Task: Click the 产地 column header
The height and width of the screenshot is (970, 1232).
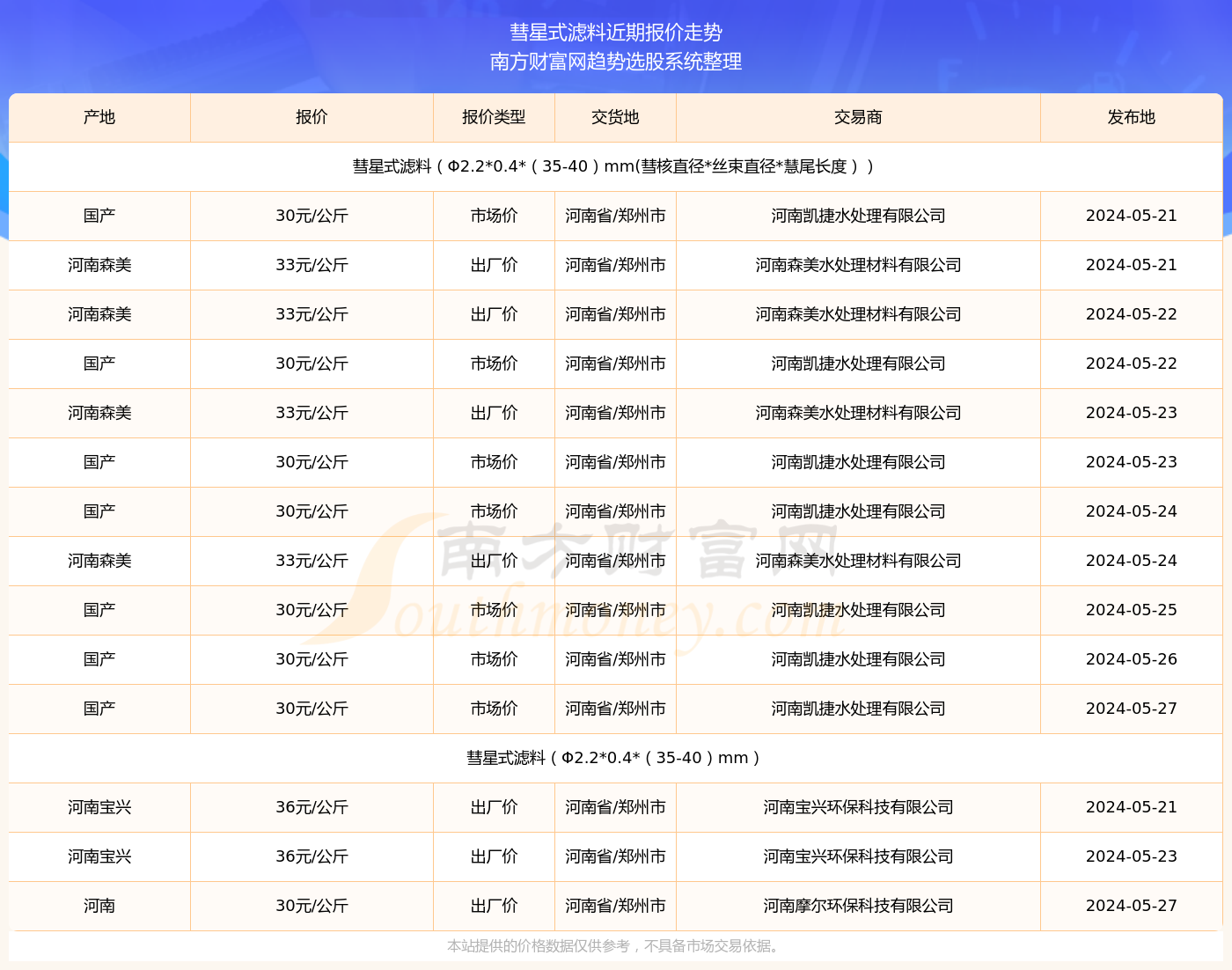Action: coord(99,117)
